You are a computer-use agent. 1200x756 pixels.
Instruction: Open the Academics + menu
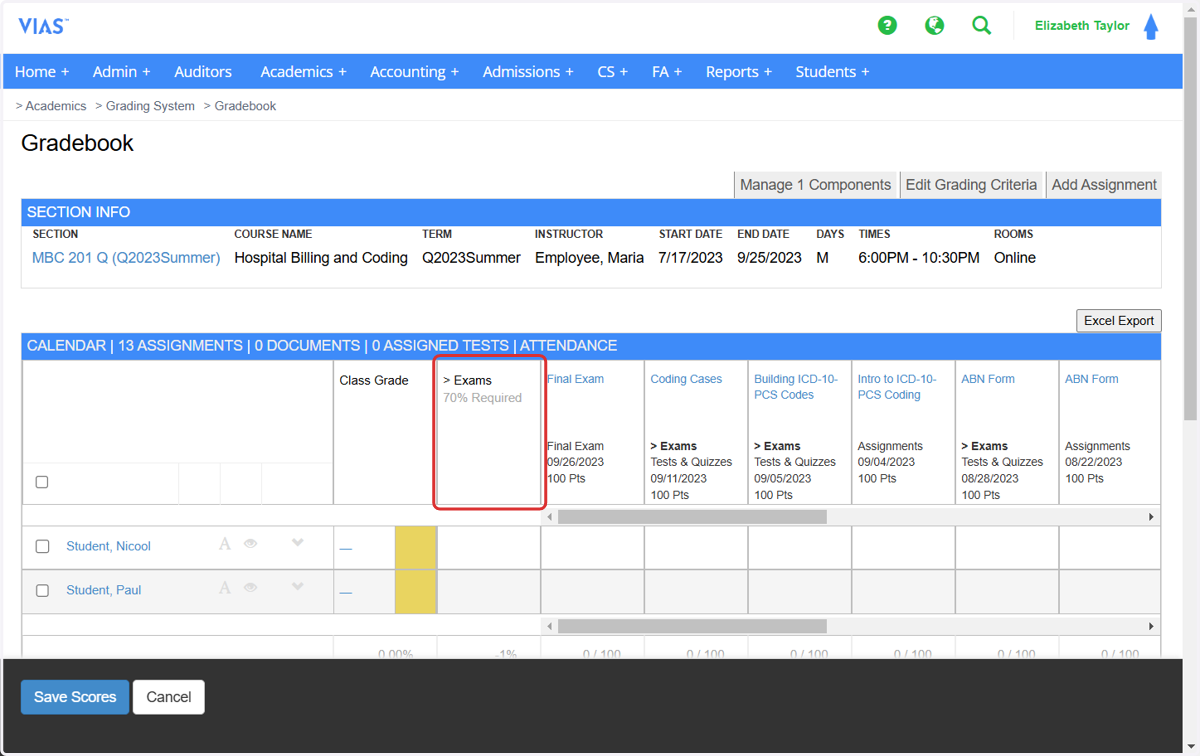[x=303, y=72]
